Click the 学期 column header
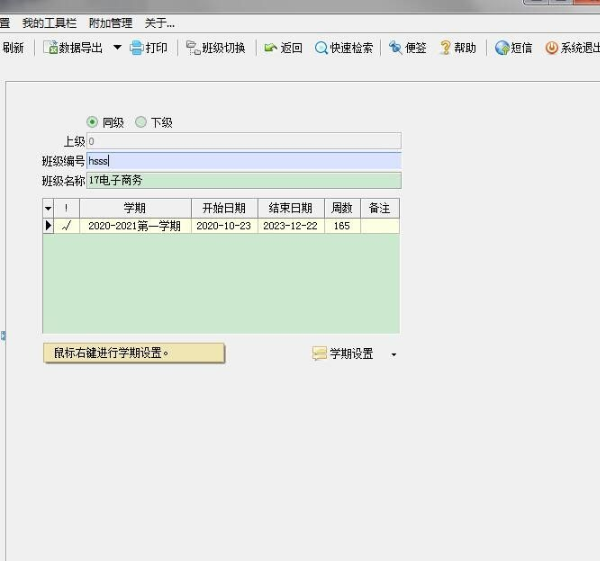 point(135,208)
